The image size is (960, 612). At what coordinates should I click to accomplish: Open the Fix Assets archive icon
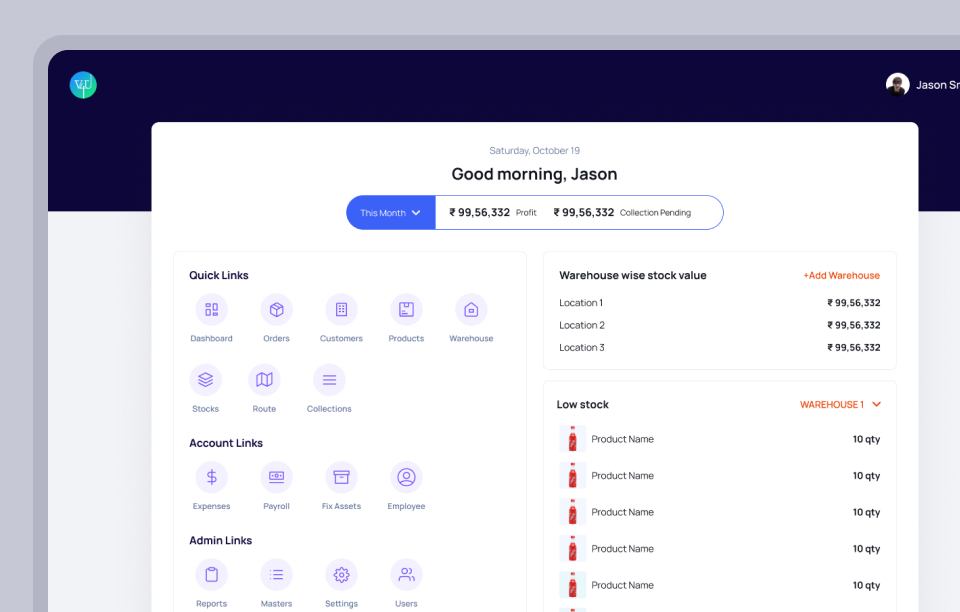341,477
